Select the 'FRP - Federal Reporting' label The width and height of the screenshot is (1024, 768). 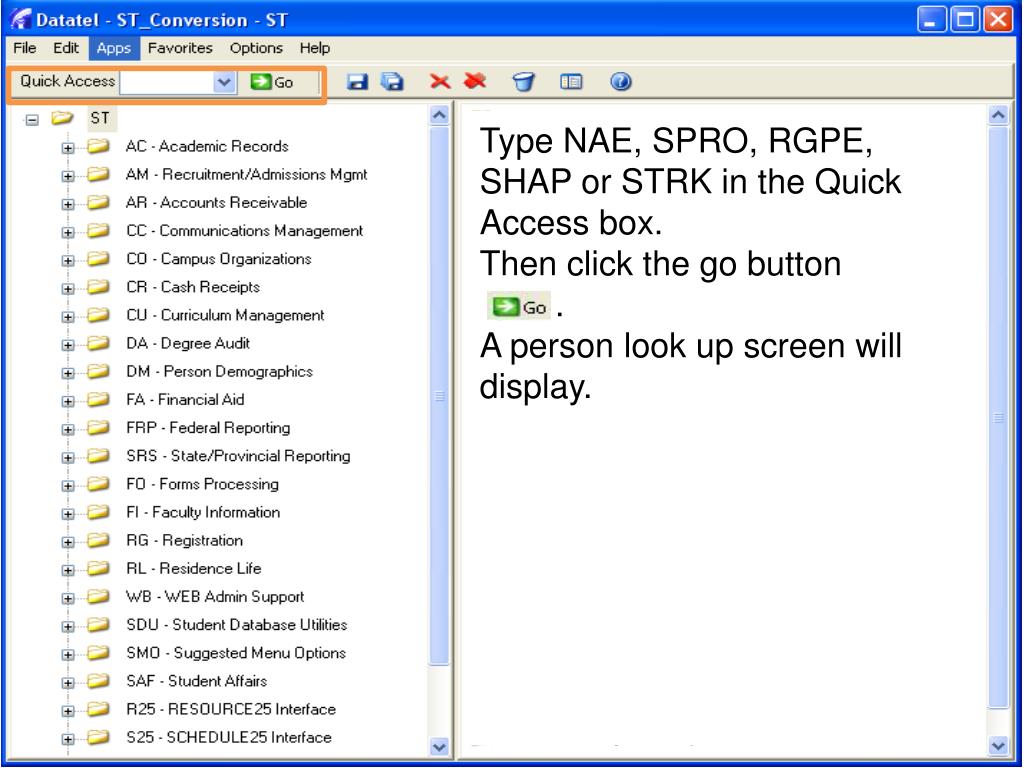click(208, 427)
